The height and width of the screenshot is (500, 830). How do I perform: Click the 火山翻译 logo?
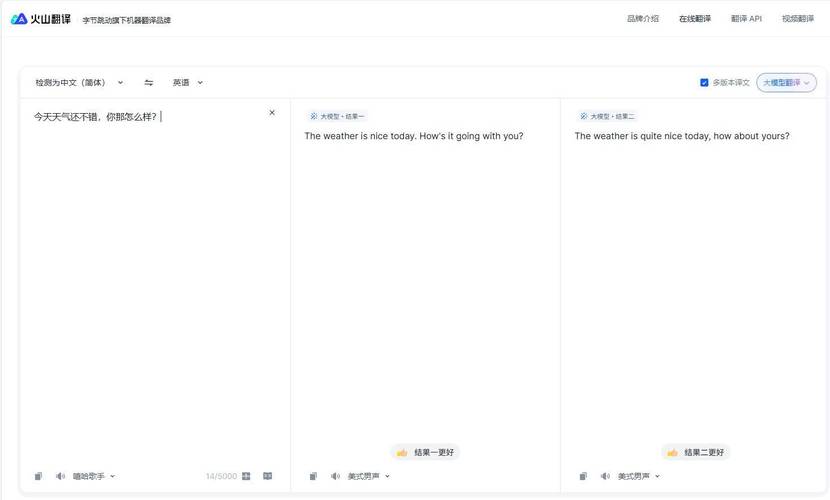tap(41, 19)
